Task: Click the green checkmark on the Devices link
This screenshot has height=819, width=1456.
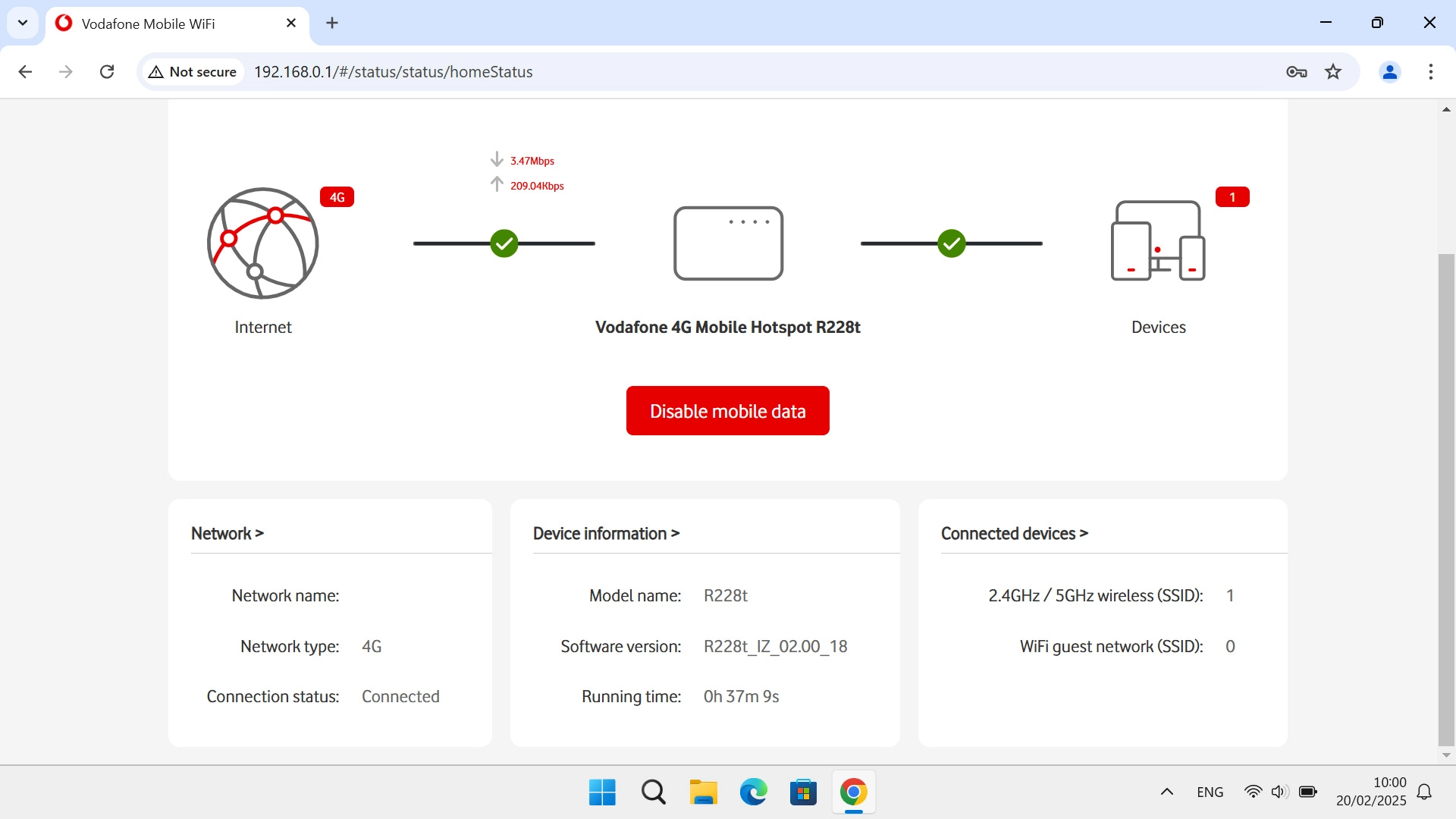Action: 951,243
